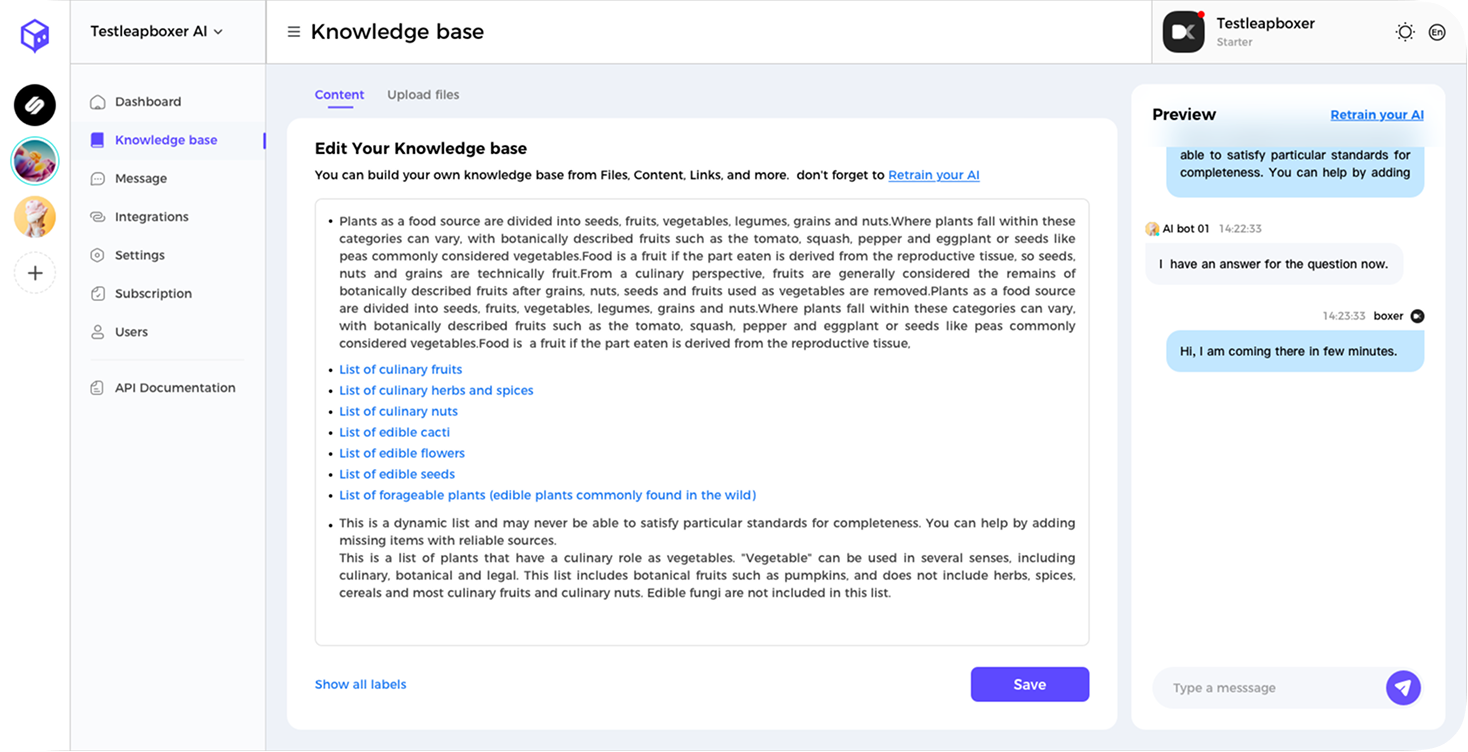Viewport: 1468px width, 752px height.
Task: Collapse the sidebar with the hamburger icon
Action: [293, 31]
